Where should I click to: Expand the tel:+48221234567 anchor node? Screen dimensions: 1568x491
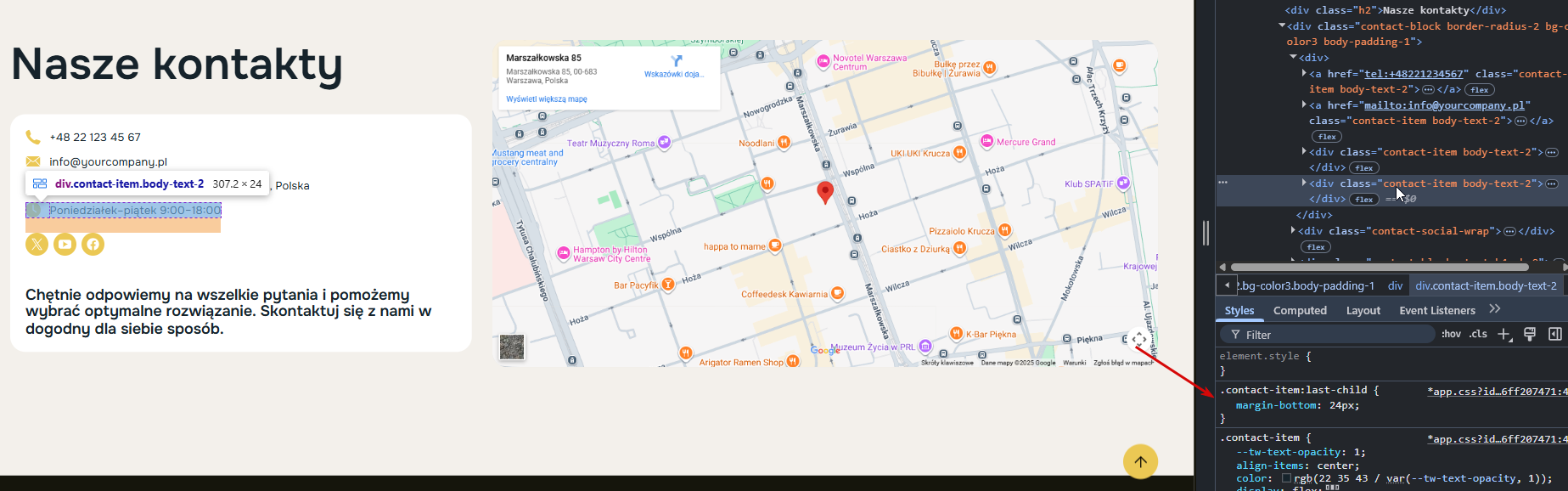click(x=1304, y=74)
